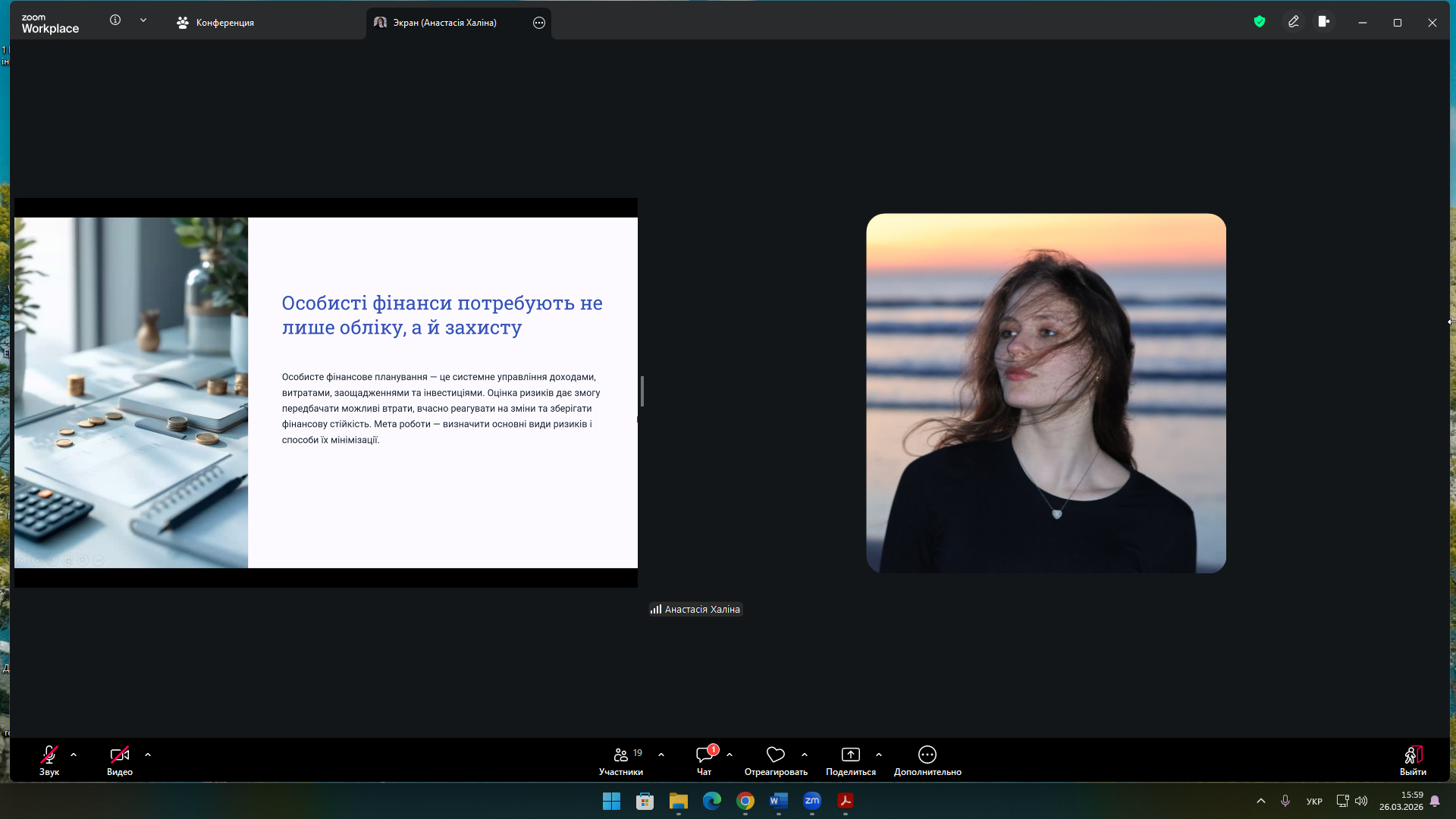Expand the participants options arrow

pyautogui.click(x=661, y=755)
